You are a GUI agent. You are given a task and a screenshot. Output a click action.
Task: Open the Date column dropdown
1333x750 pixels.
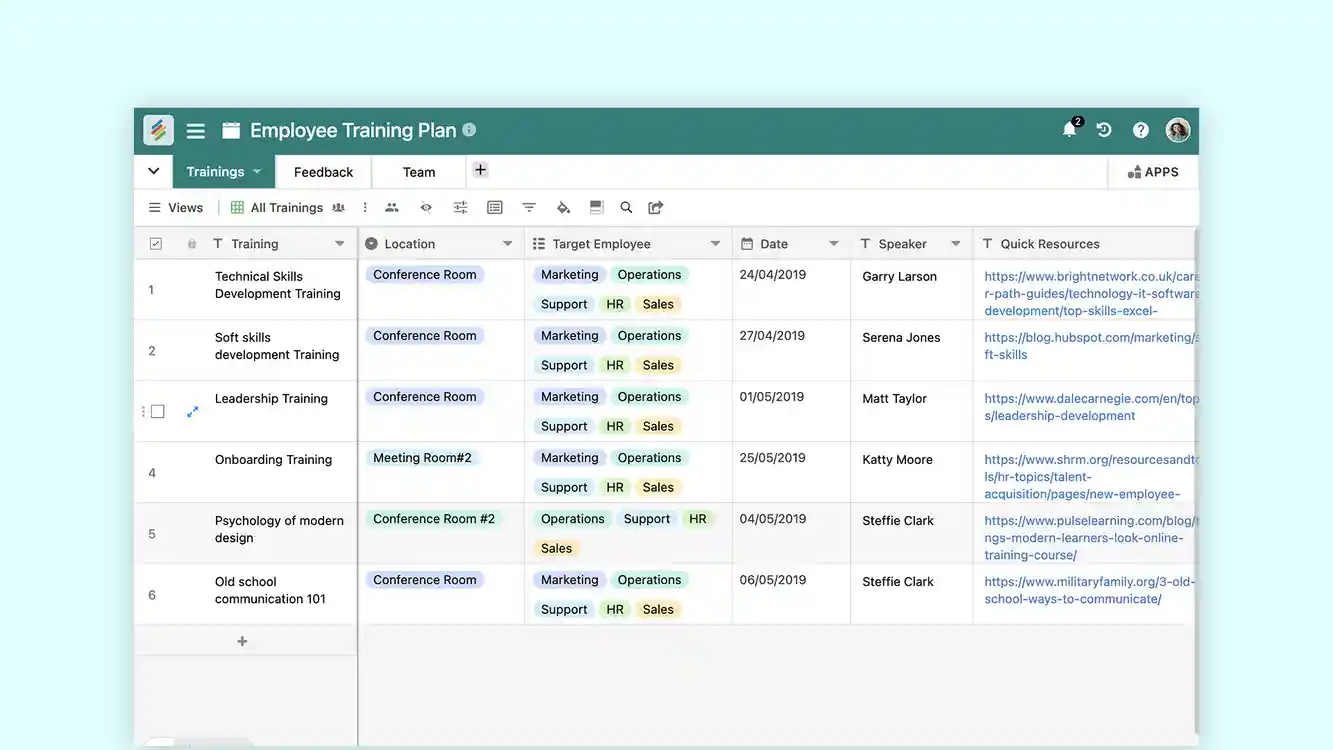pyautogui.click(x=833, y=243)
